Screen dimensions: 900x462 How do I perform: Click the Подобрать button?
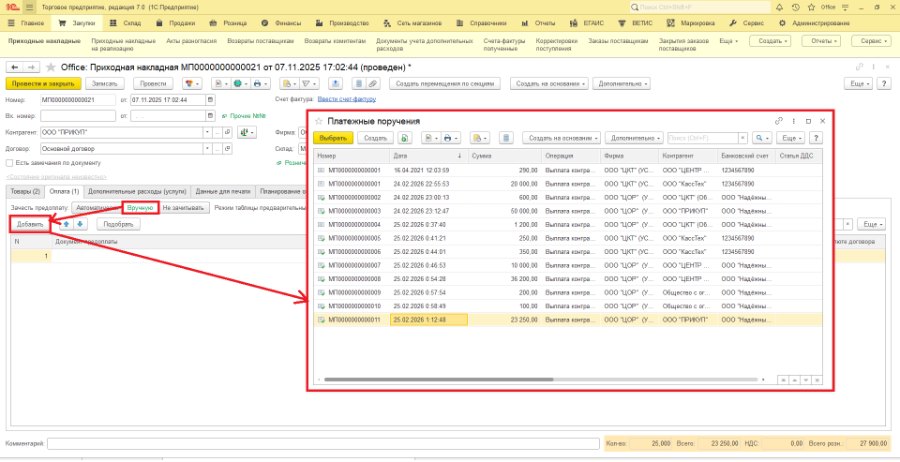pyautogui.click(x=118, y=224)
